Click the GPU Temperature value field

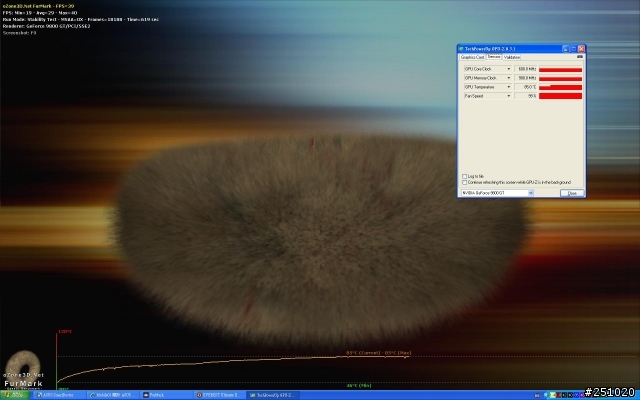(x=525, y=87)
